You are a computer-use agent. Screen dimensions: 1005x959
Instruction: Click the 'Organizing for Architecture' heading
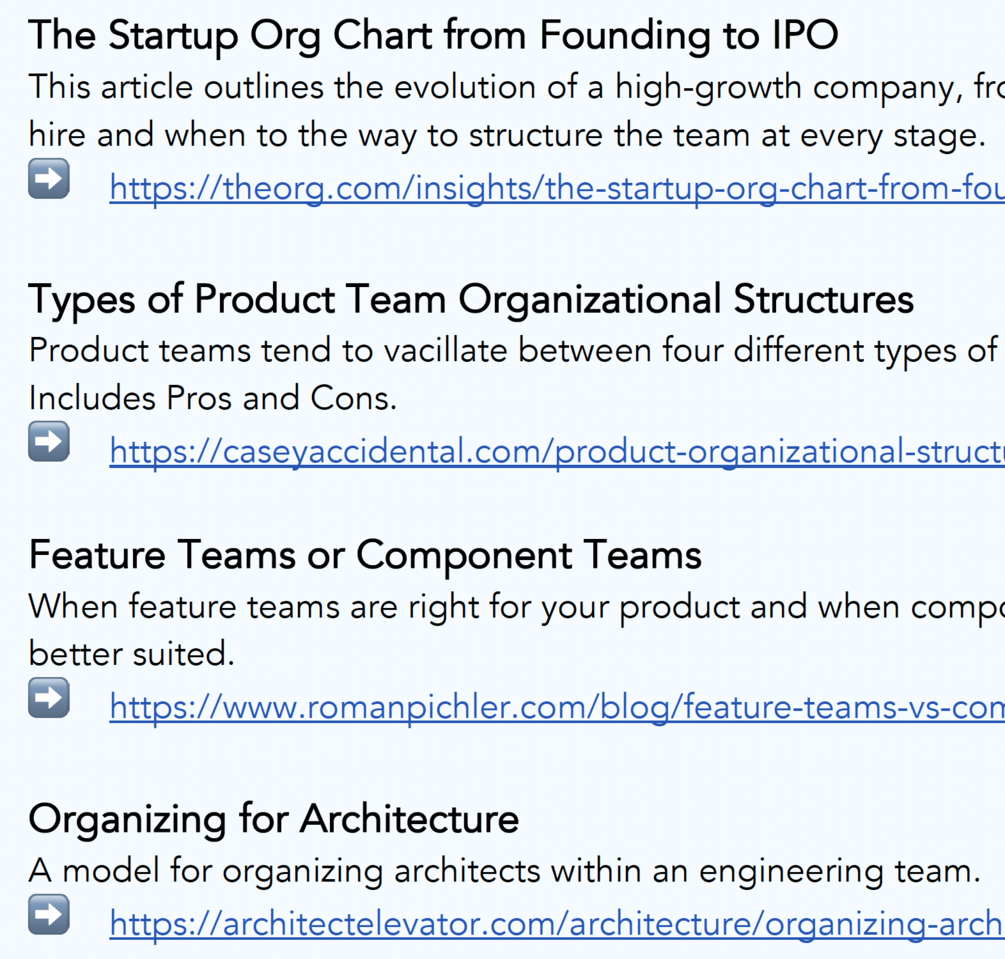click(274, 819)
